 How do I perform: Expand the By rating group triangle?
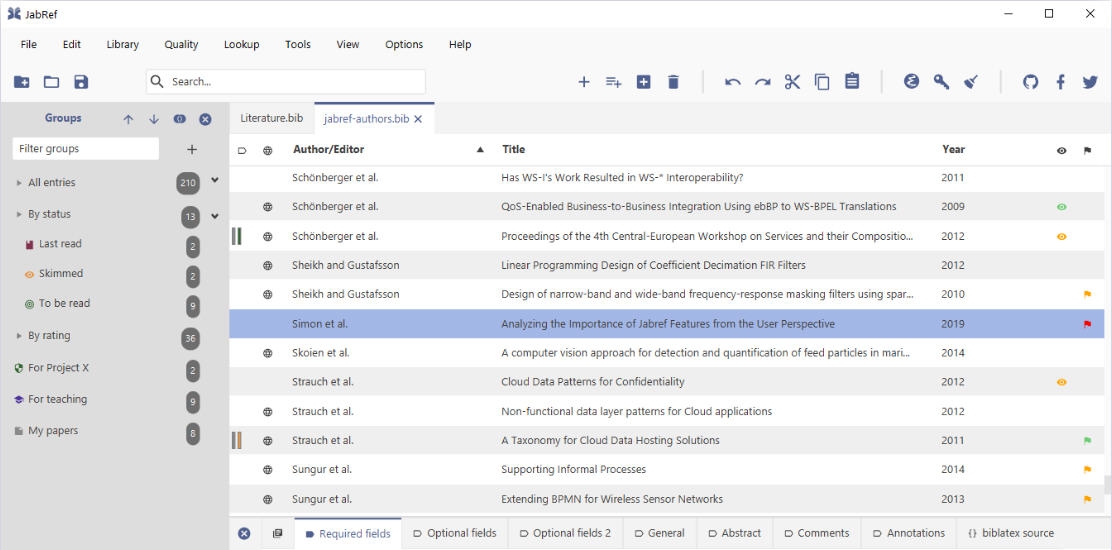click(x=19, y=336)
